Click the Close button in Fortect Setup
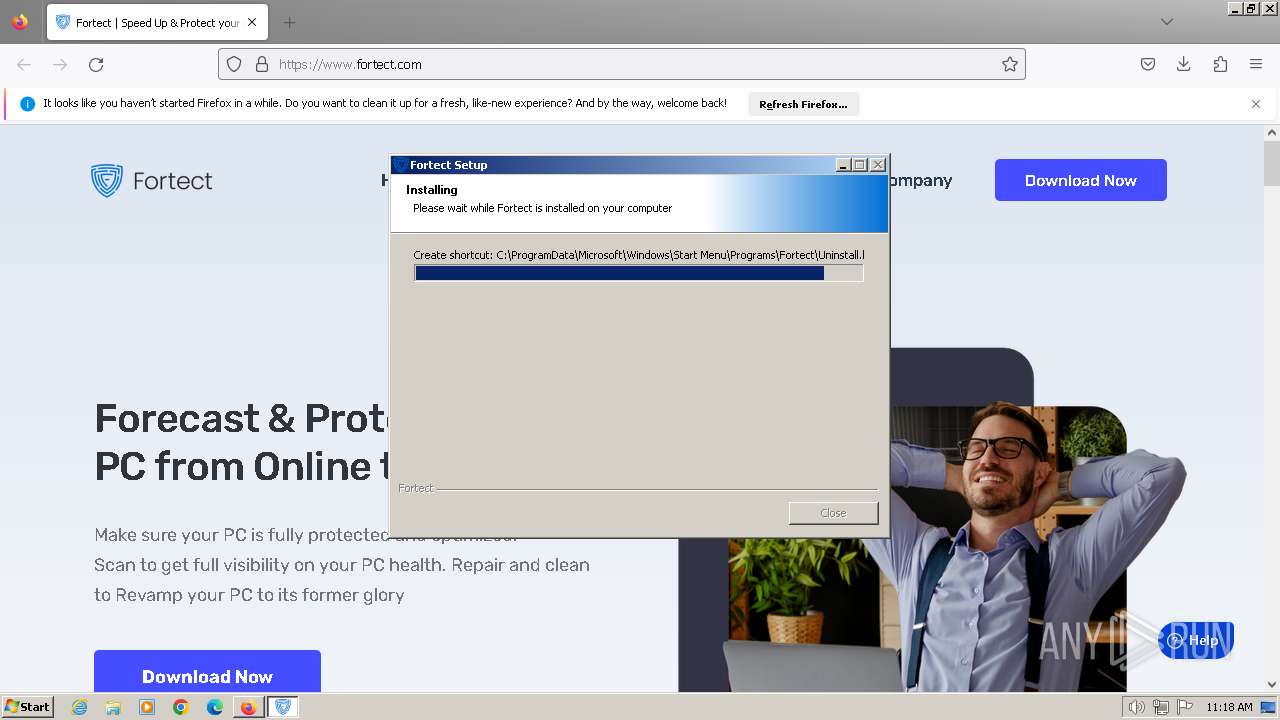This screenshot has height=720, width=1280. tap(833, 513)
